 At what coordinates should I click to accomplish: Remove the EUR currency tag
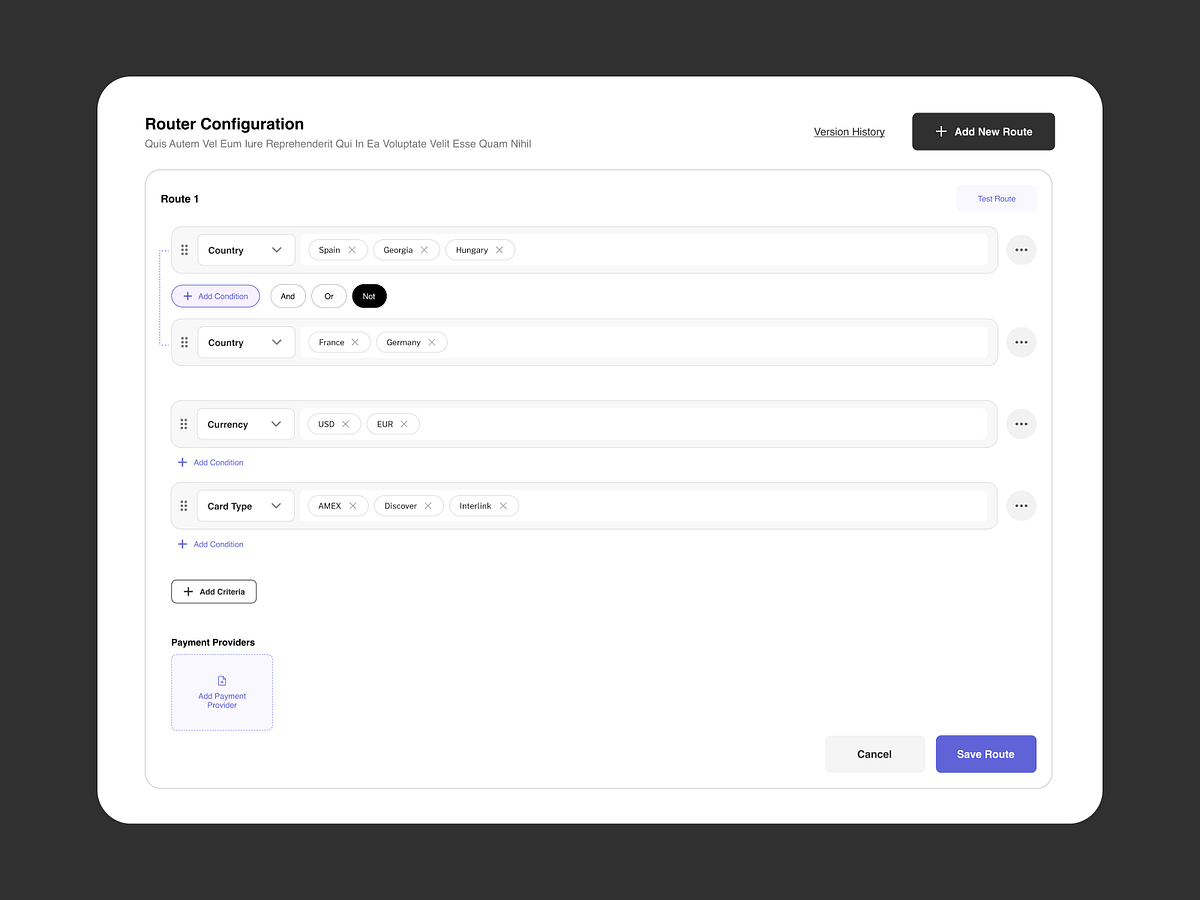406,423
